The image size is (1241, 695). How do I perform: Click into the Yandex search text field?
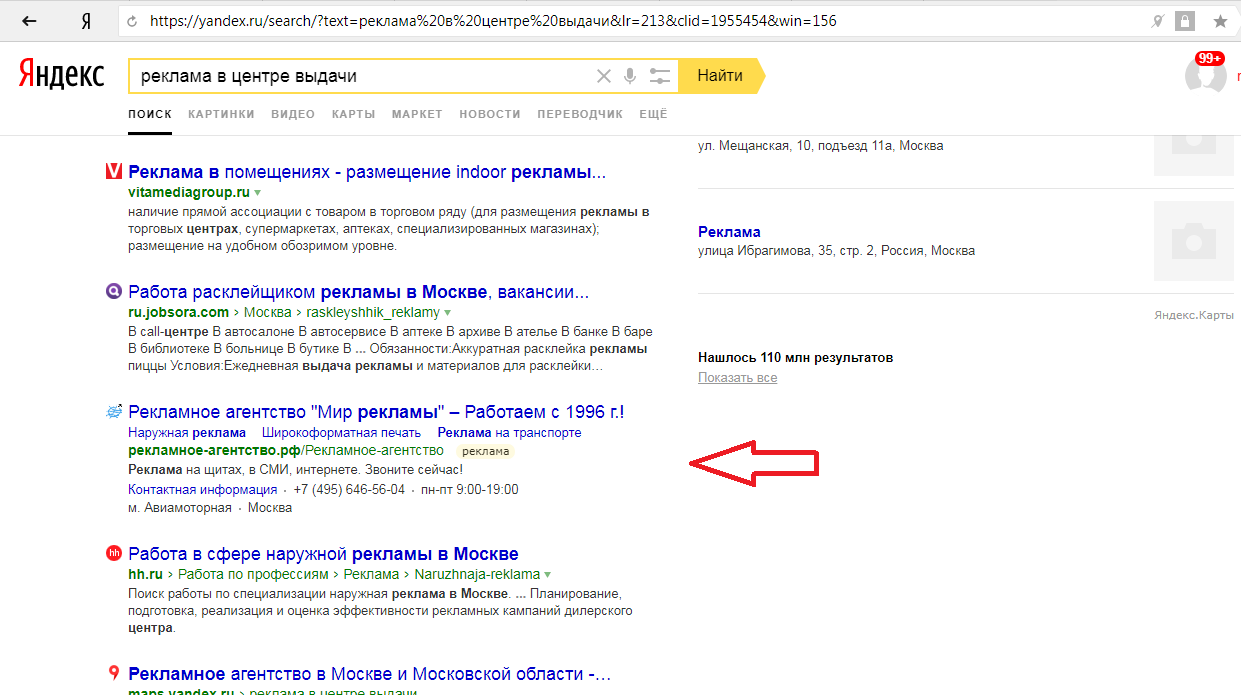coord(360,76)
